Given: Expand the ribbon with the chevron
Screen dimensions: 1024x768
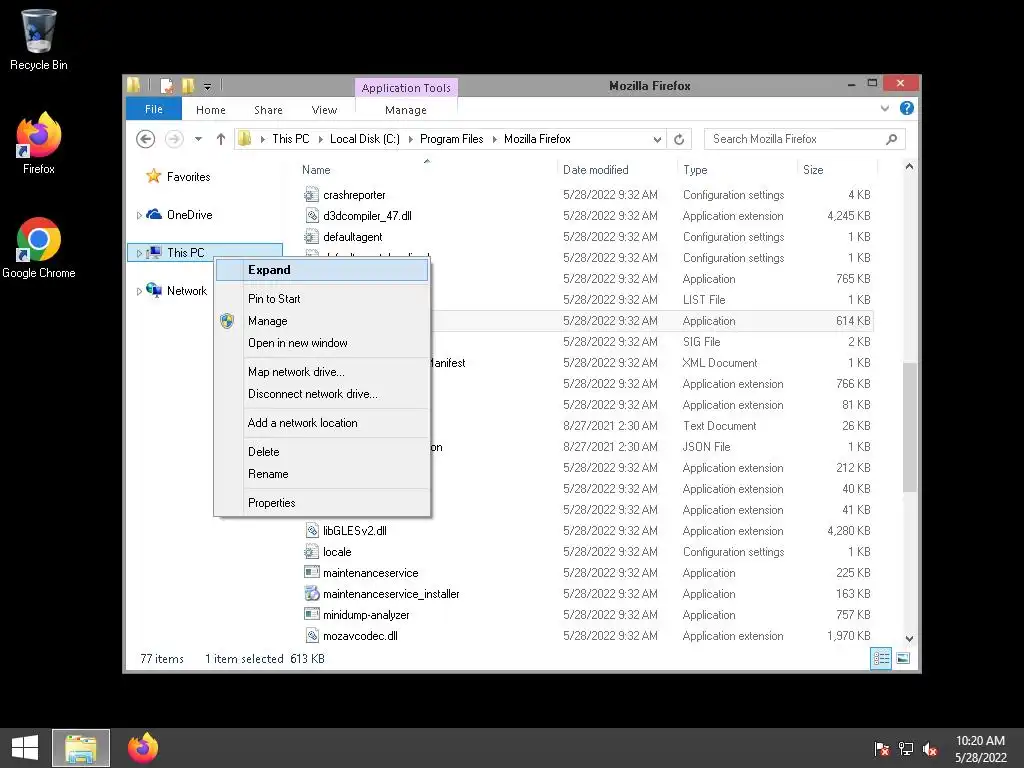Looking at the screenshot, I should click(885, 108).
